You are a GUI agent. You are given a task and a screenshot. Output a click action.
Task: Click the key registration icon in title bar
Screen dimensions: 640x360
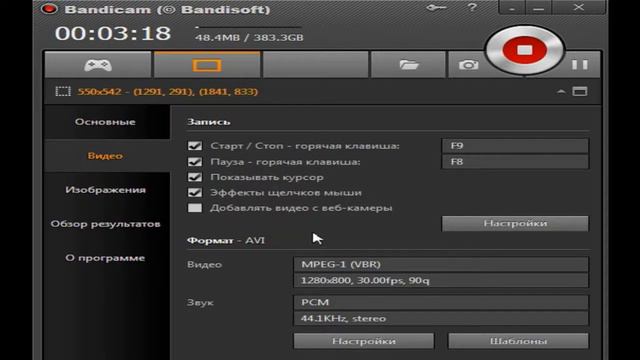tap(436, 8)
